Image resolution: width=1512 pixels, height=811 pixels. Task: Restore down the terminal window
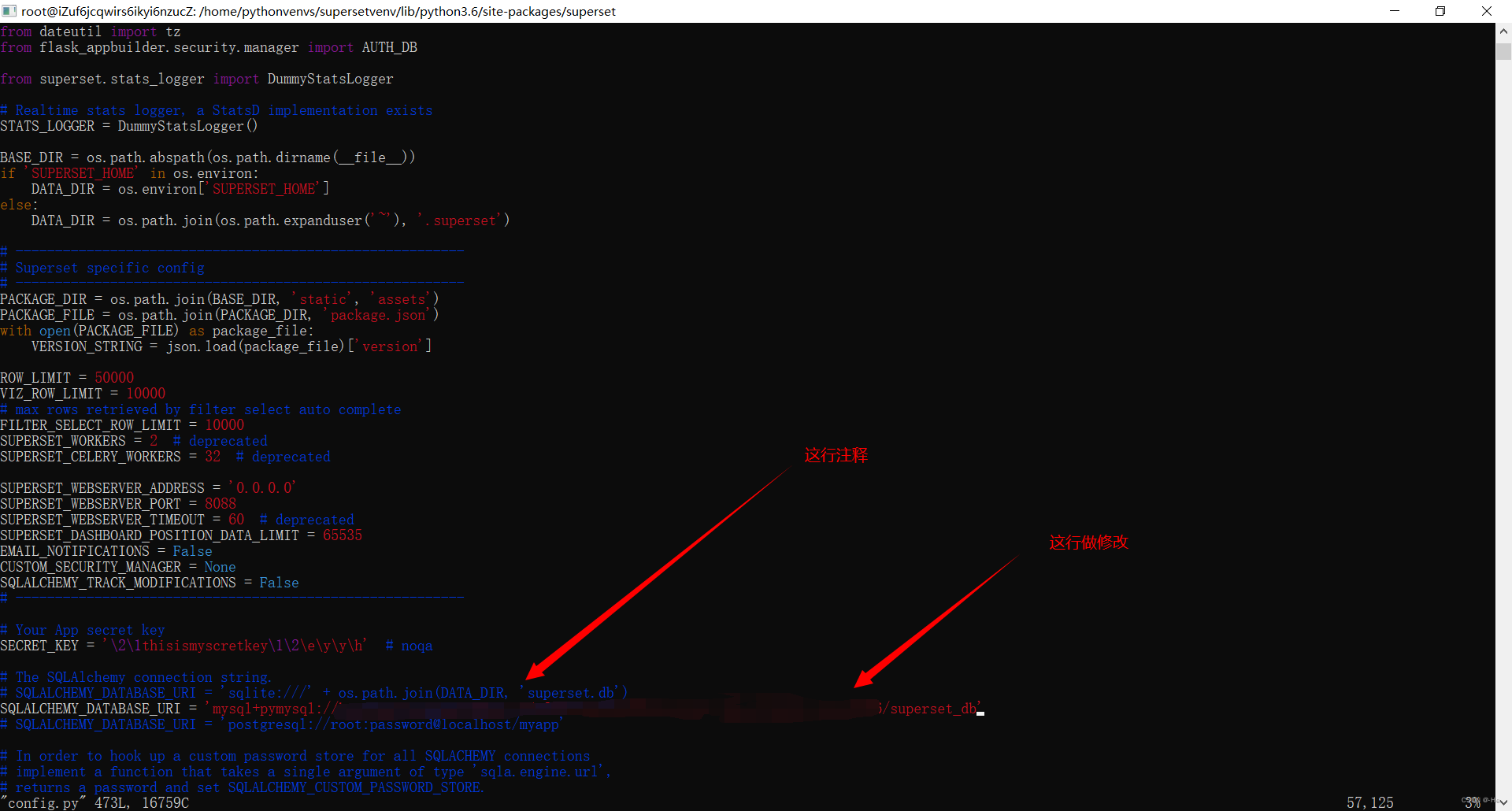pos(1440,11)
